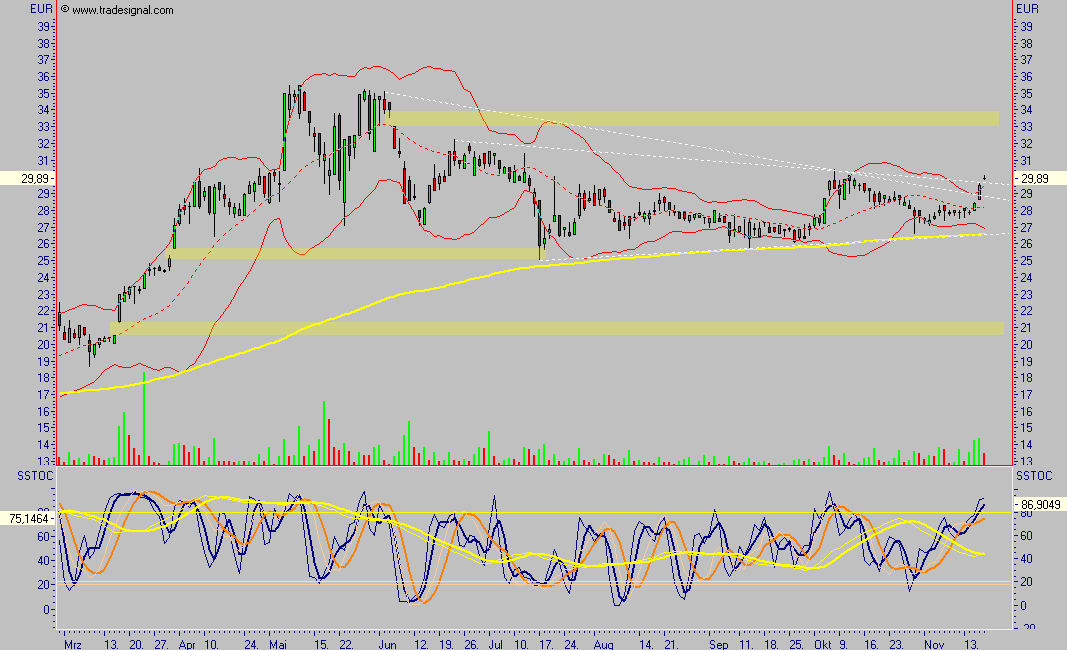1067x650 pixels.
Task: Click the copyright symbol beside tradesignal
Action: (65, 10)
